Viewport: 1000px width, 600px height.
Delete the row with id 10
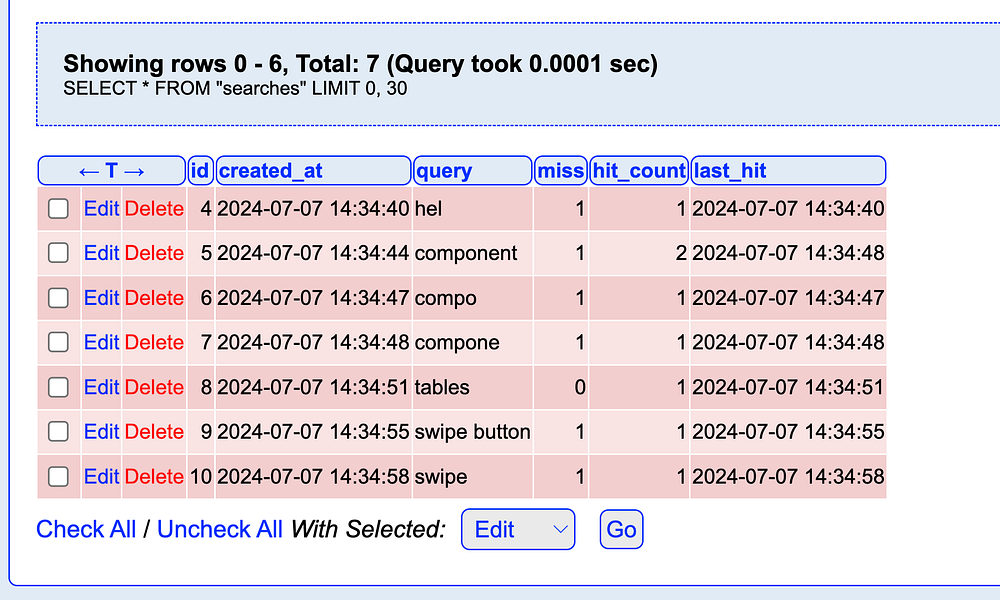[x=154, y=476]
